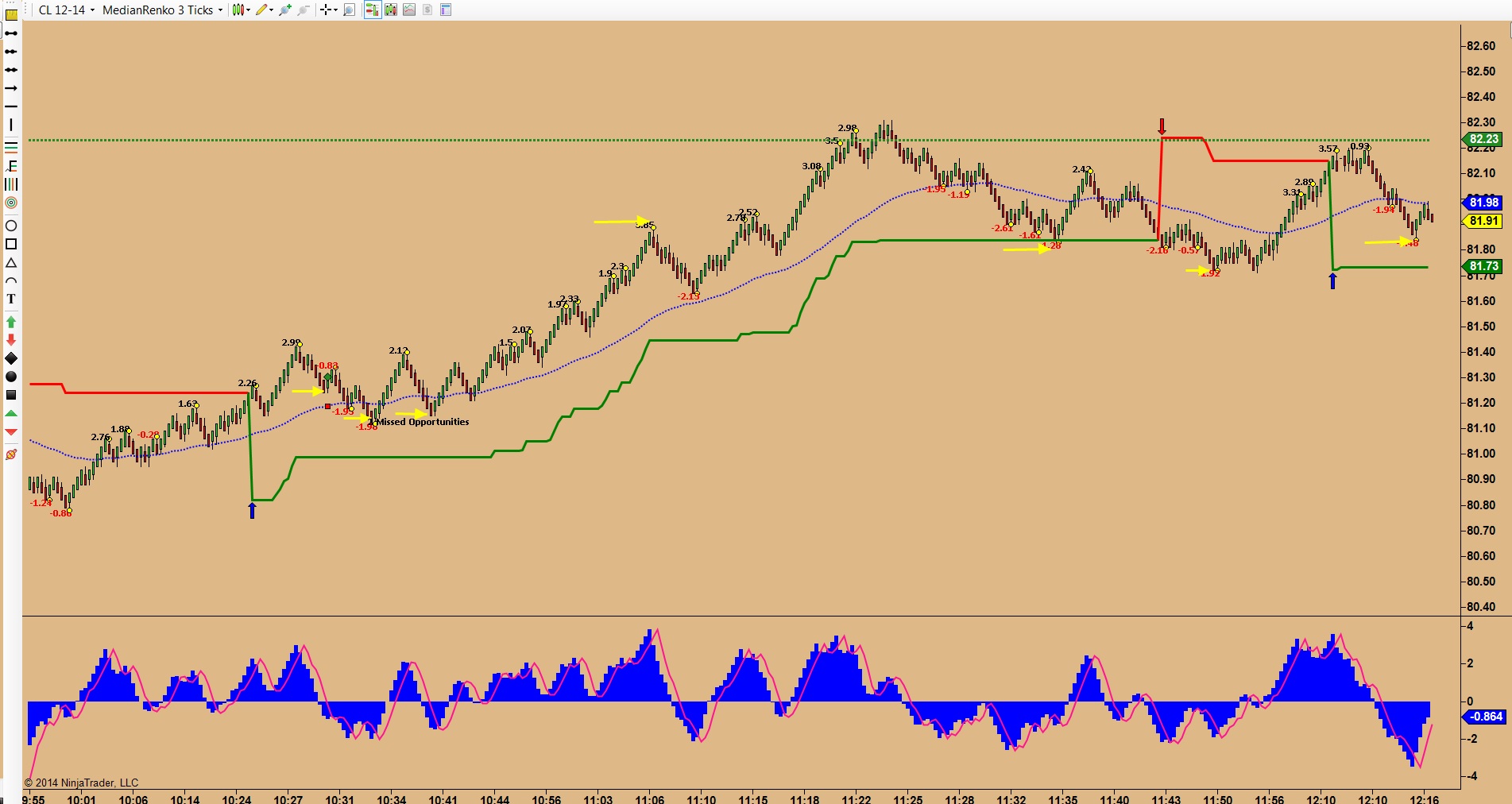1512x804 pixels.
Task: Select the red Arrow Down marker tool
Action: 11,340
